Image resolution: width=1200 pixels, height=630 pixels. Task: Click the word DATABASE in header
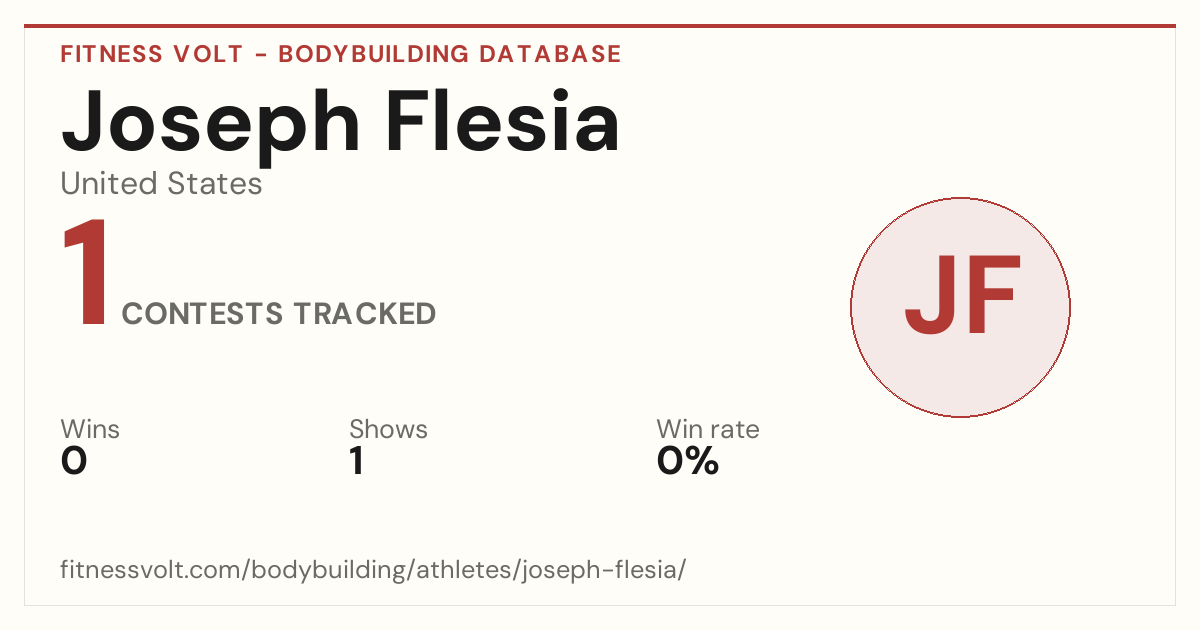550,54
